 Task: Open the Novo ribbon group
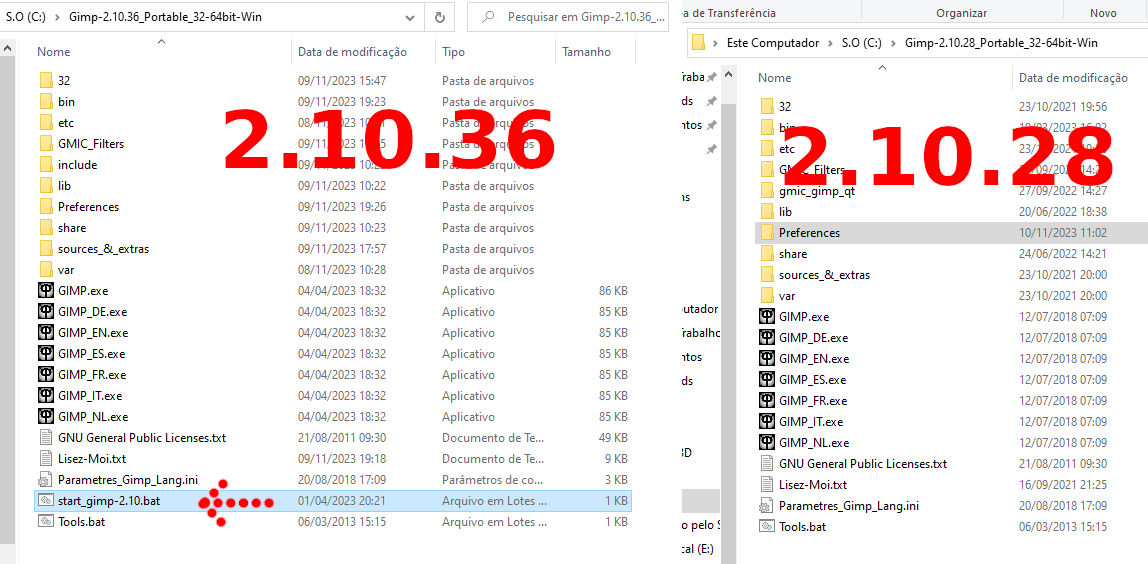click(x=1103, y=12)
